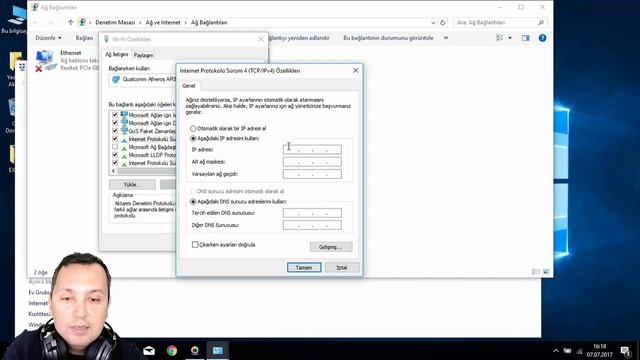Toggle first 'Microsoft Ağları için' checkbox
640x360 pixels.
pos(115,115)
